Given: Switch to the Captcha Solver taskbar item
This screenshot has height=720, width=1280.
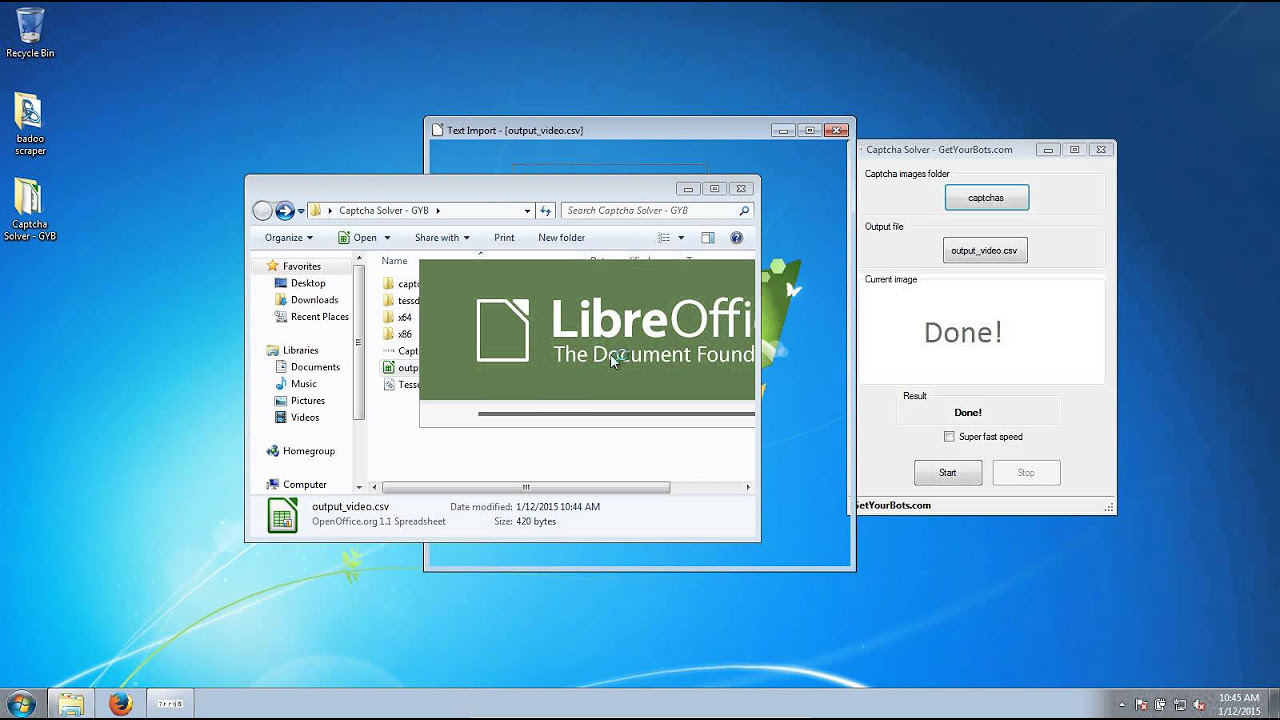Looking at the screenshot, I should (x=170, y=704).
